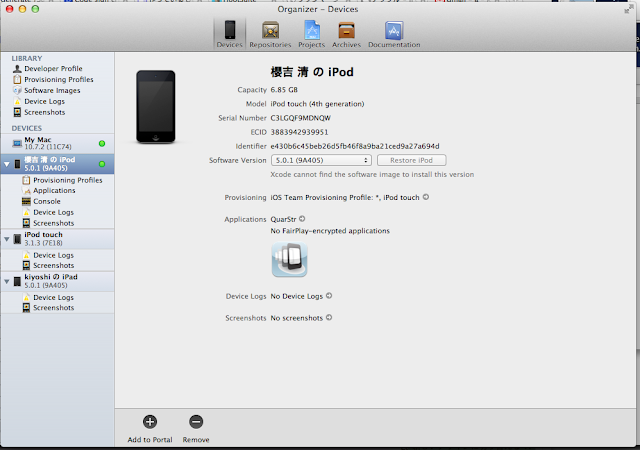The height and width of the screenshot is (450, 640).
Task: Click the capacity value 6.85 GB
Action: [x=284, y=90]
